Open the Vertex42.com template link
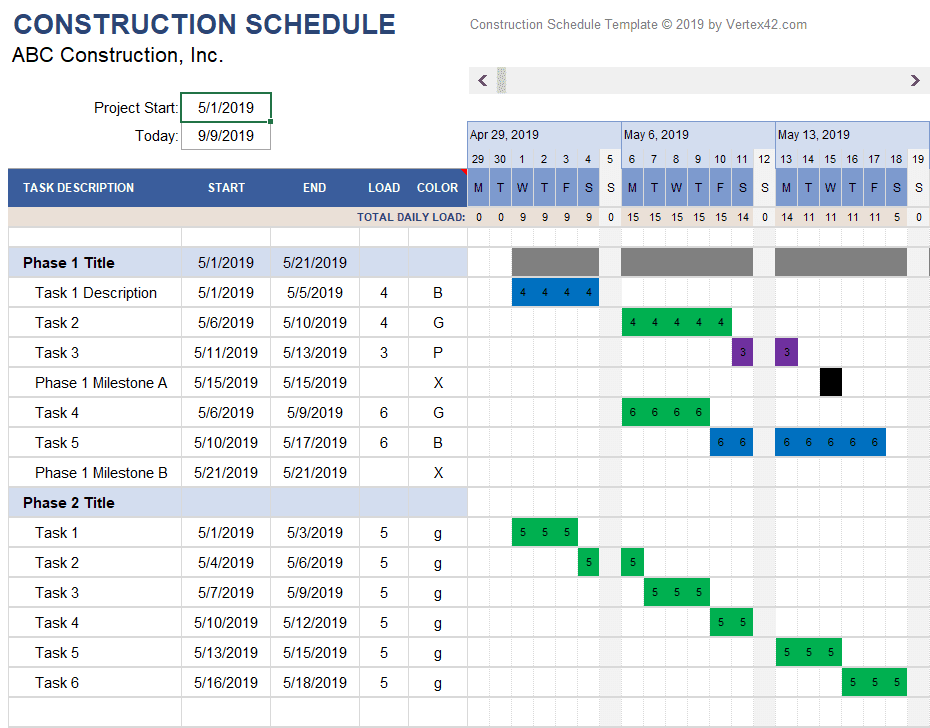The height and width of the screenshot is (728, 930). coord(767,24)
